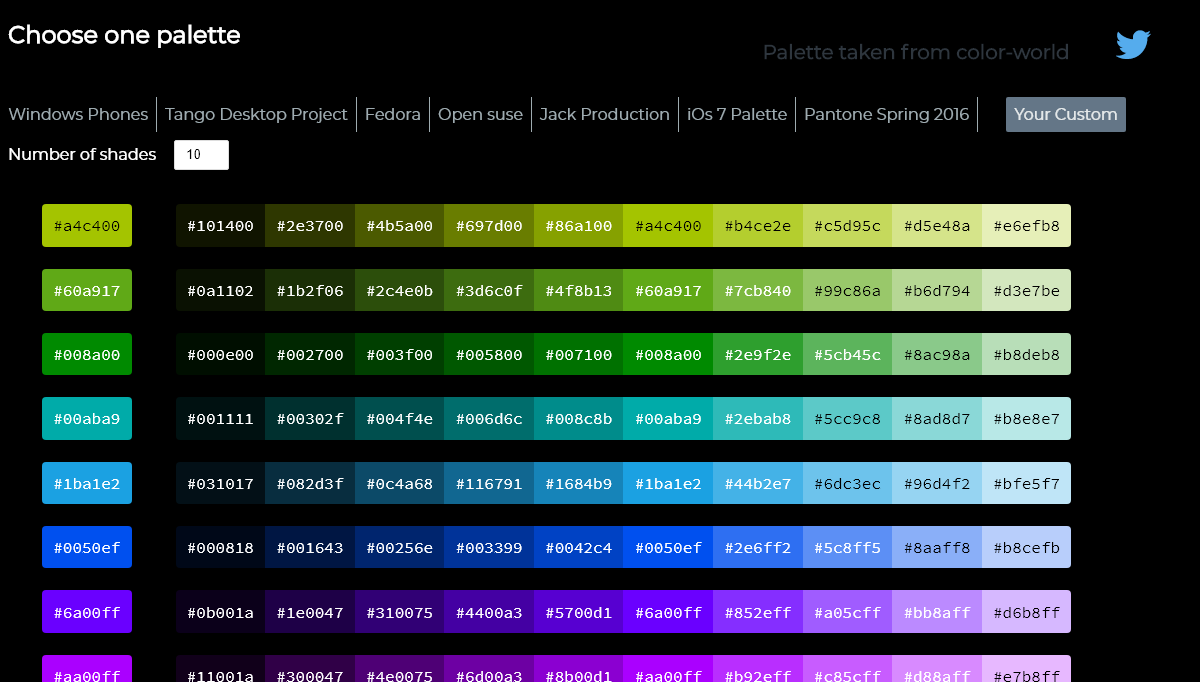The width and height of the screenshot is (1200, 682).
Task: Open Pantone Spring 2016 palette
Action: click(886, 114)
